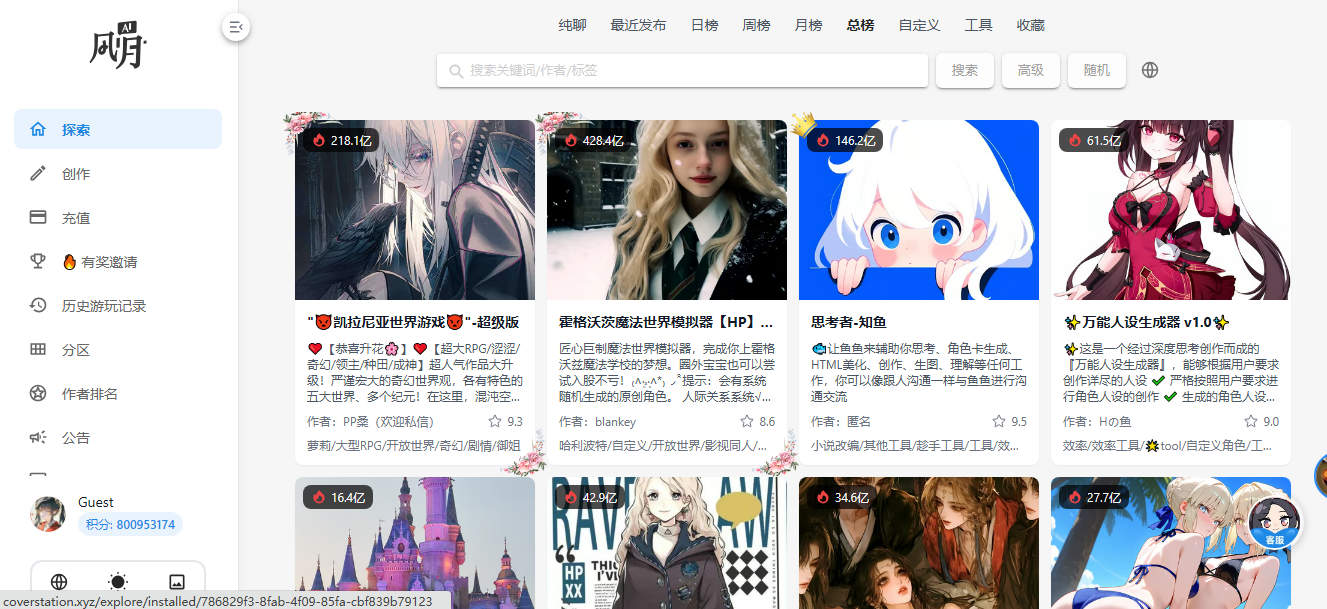Open 历史游玩记录 using the clock icon

point(38,305)
